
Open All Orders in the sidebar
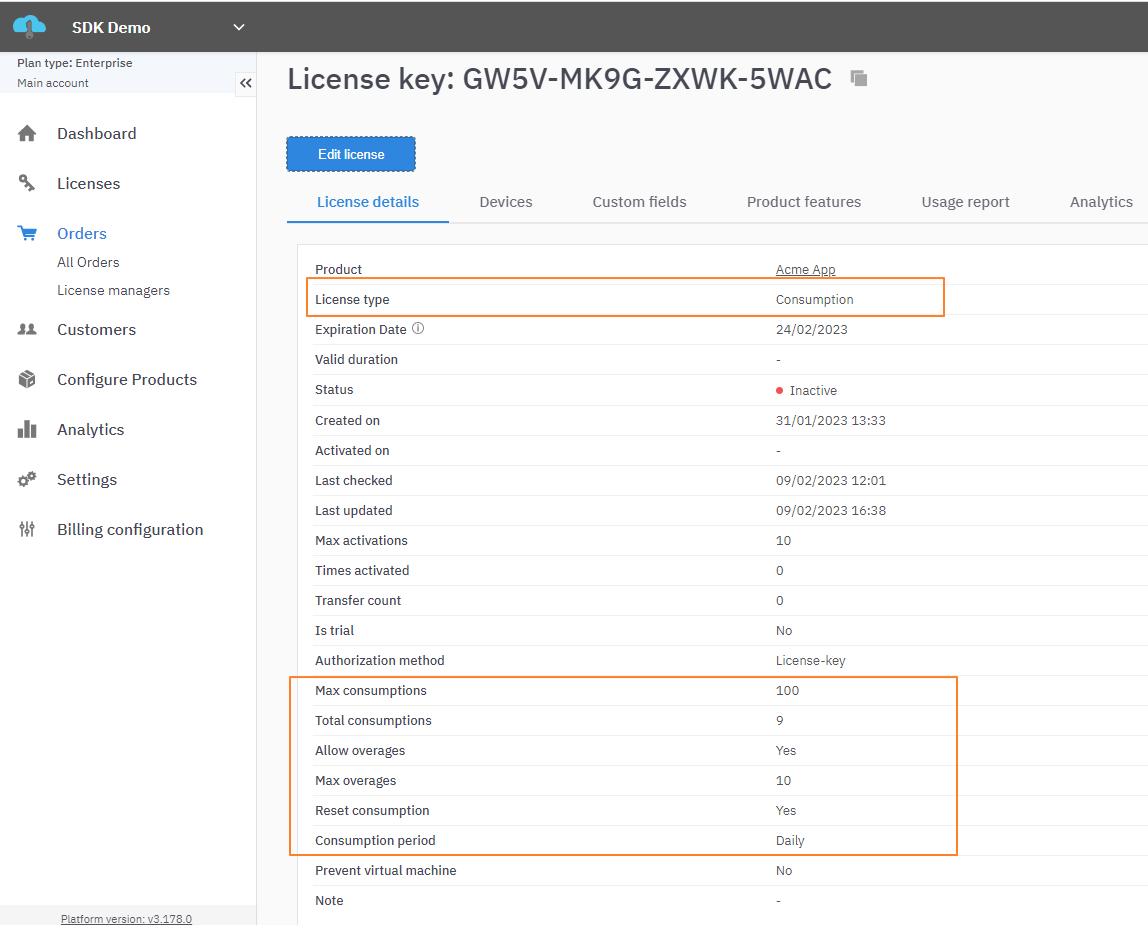pos(88,262)
